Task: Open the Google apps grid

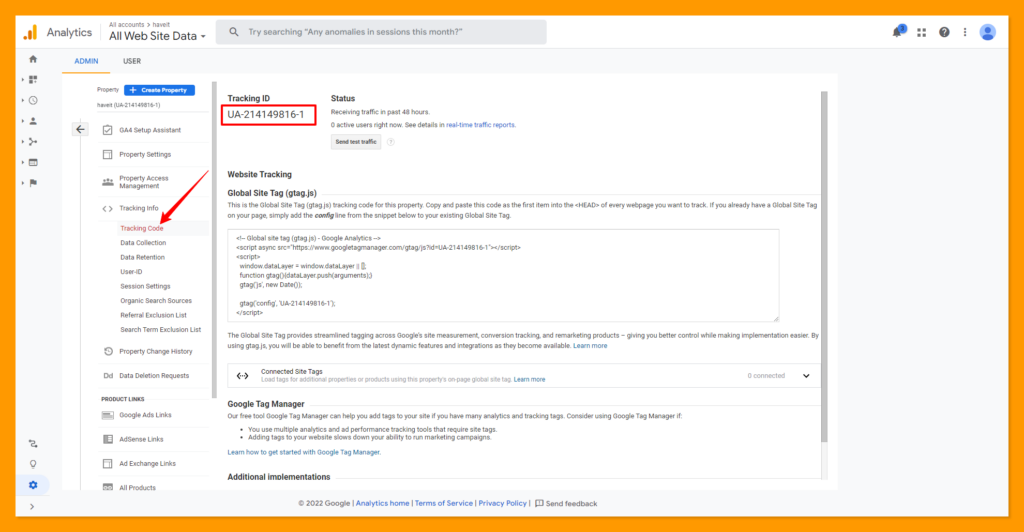Action: (921, 32)
